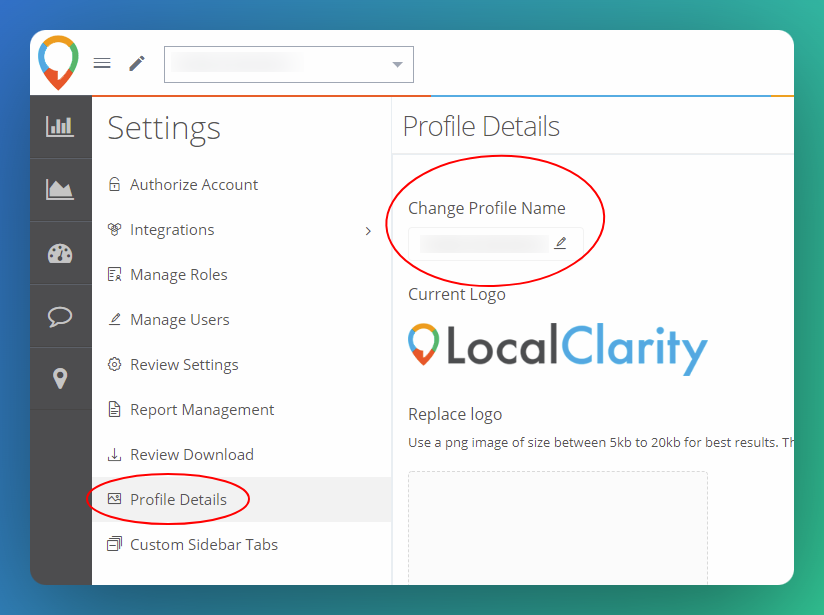The image size is (824, 615).
Task: Select Authorize Account in Settings
Action: (x=242, y=184)
